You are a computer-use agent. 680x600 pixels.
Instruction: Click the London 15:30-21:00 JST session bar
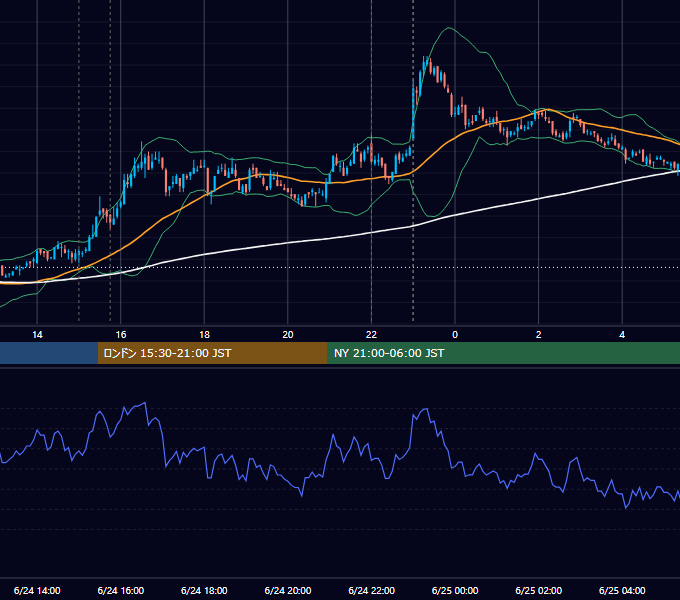pos(212,353)
